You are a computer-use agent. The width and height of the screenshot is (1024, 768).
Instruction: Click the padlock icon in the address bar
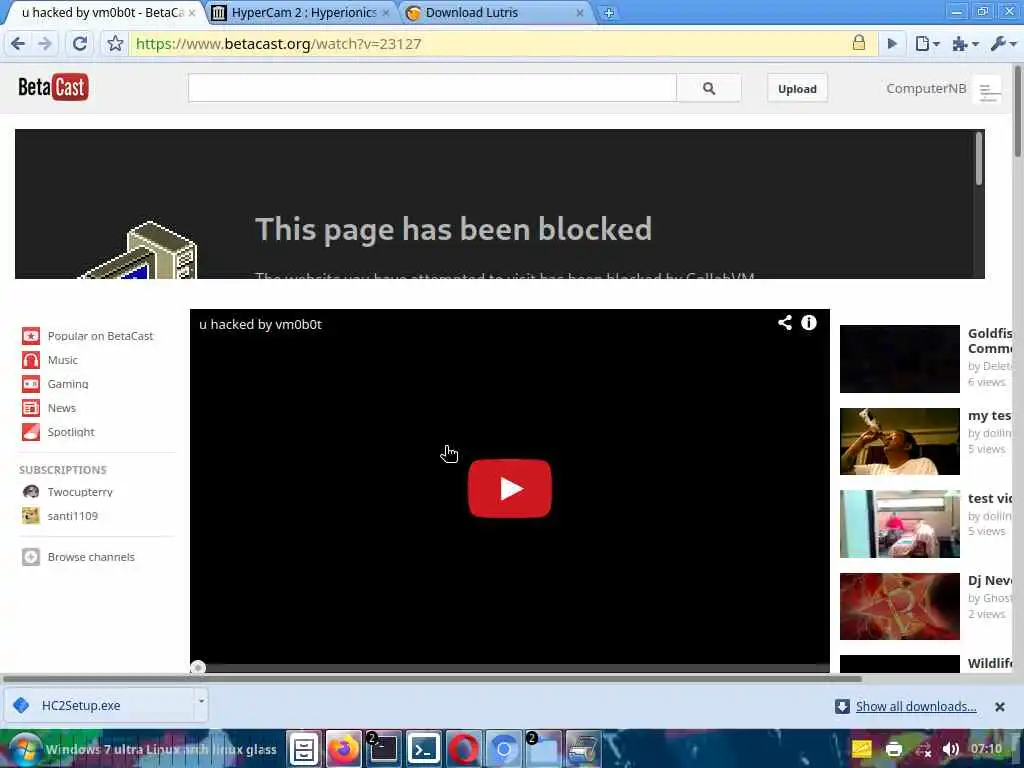859,43
